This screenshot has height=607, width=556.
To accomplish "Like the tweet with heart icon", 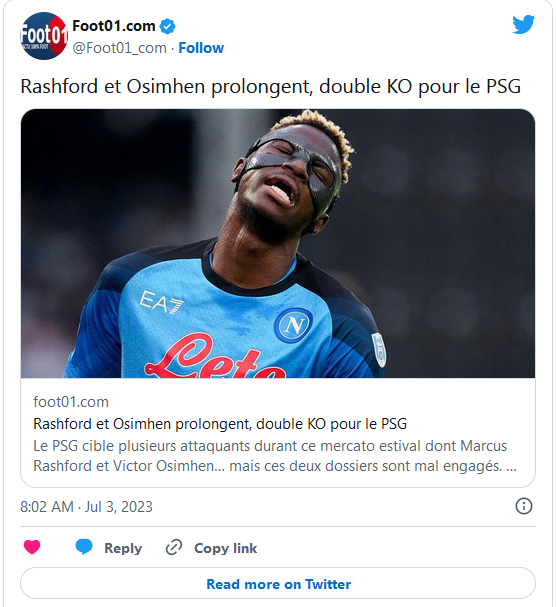I will click(32, 547).
